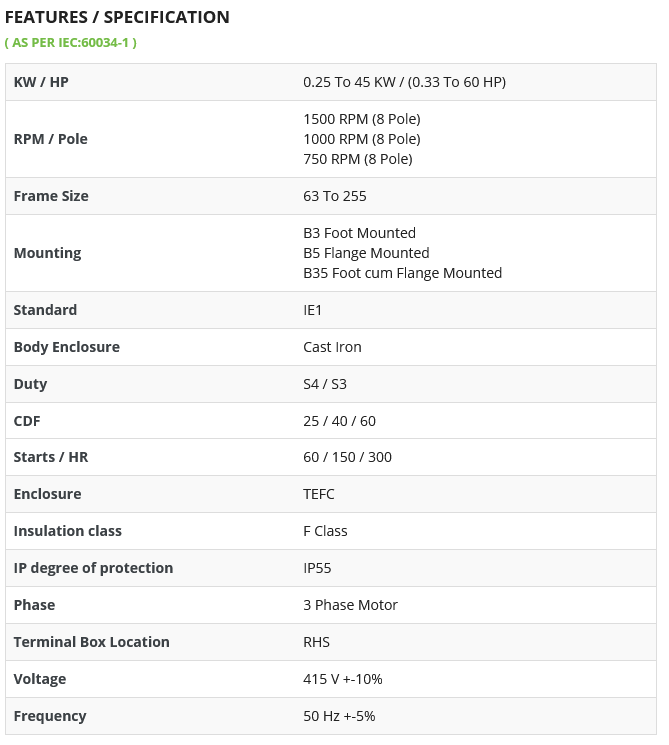The width and height of the screenshot is (669, 745).
Task: Select the Cast Iron body enclosure value
Action: (333, 347)
